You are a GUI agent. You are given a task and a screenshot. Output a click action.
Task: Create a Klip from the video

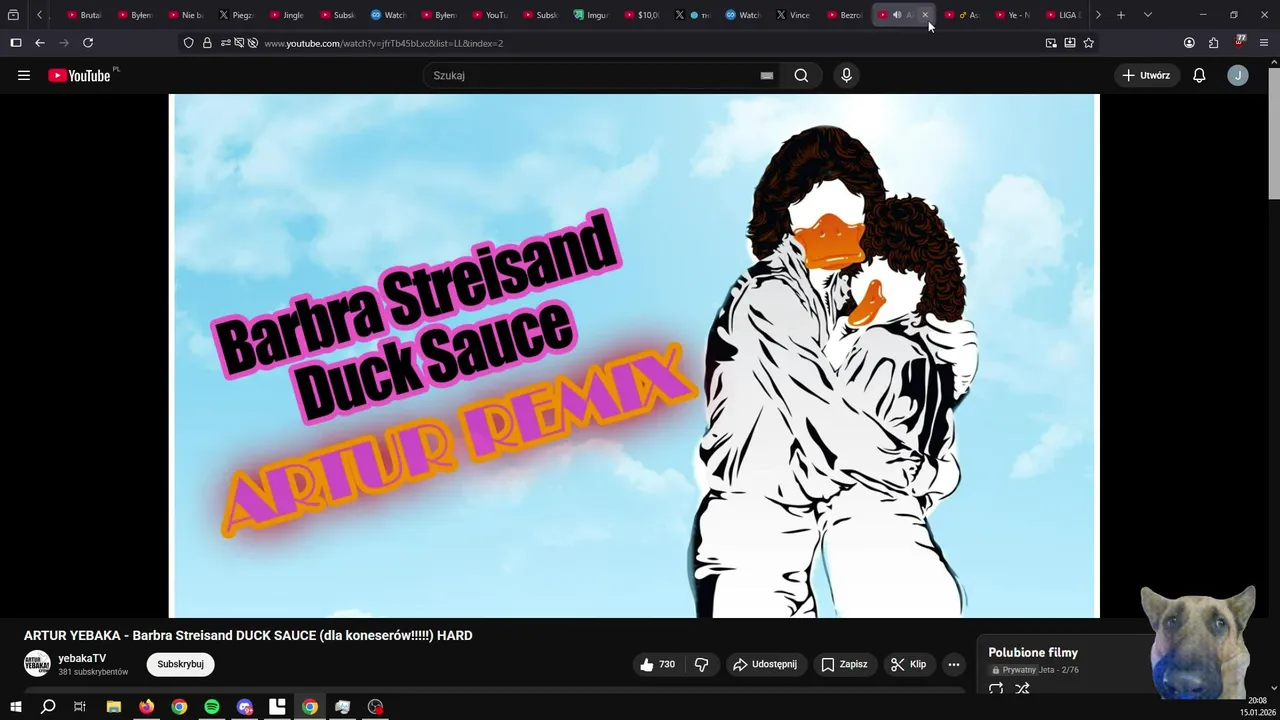(909, 664)
